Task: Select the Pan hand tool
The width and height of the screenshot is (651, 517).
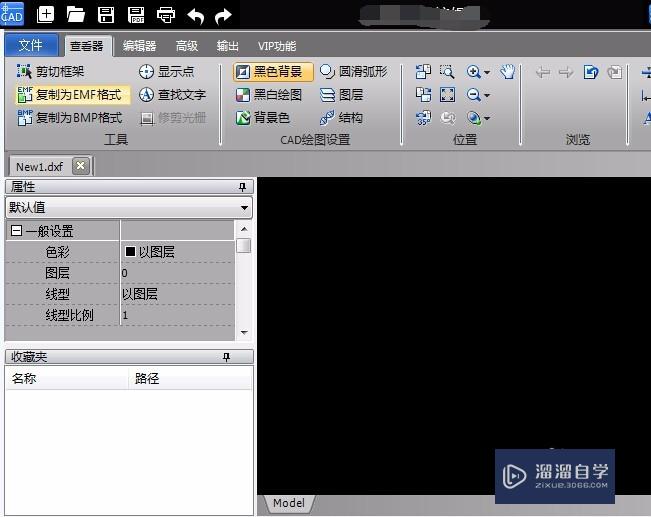Action: [x=507, y=71]
